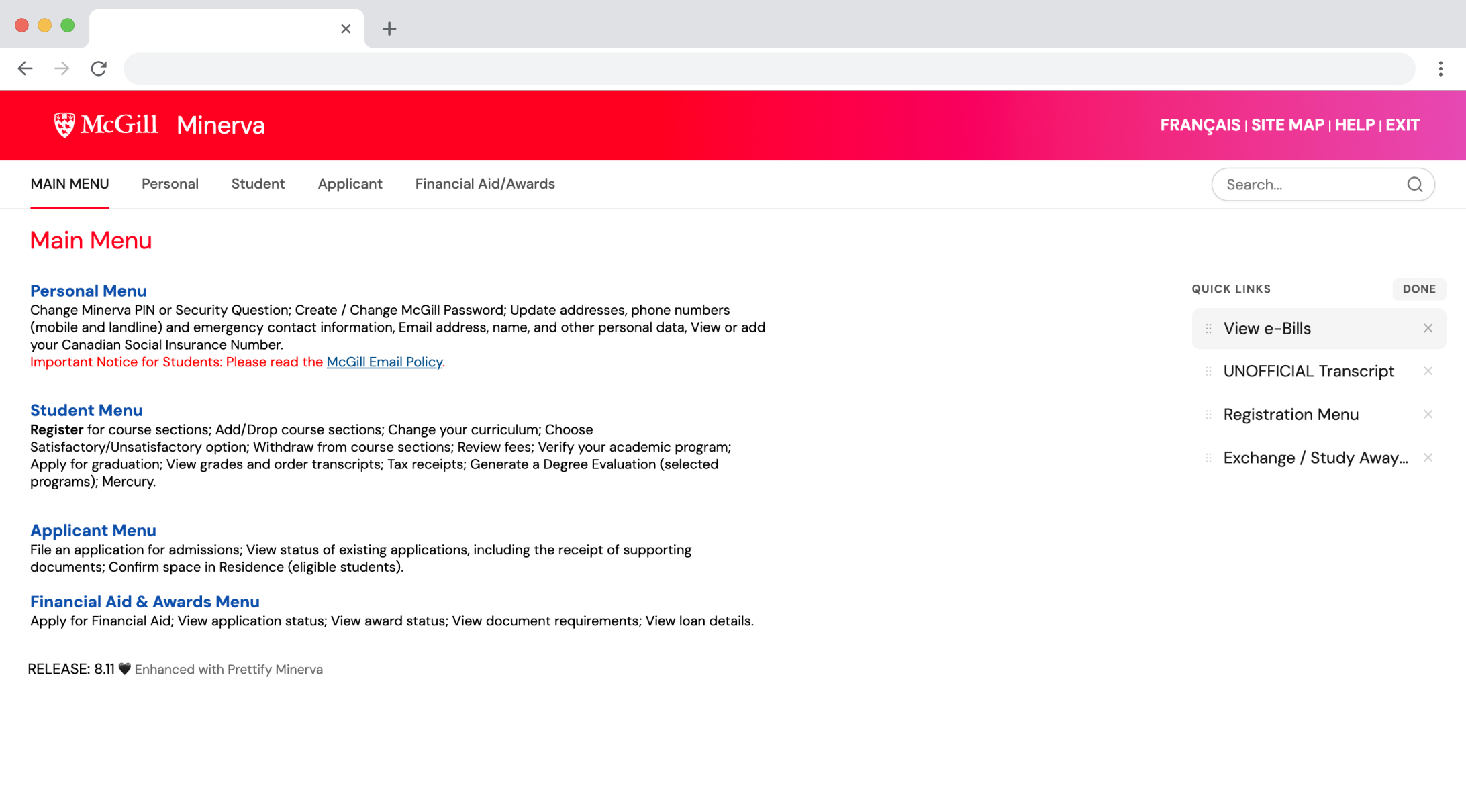Remove Registration Menu quick link
This screenshot has height=812, width=1466.
click(1428, 414)
